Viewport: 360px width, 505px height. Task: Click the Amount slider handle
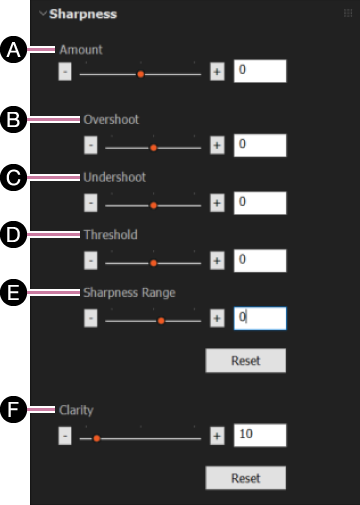[x=141, y=74]
